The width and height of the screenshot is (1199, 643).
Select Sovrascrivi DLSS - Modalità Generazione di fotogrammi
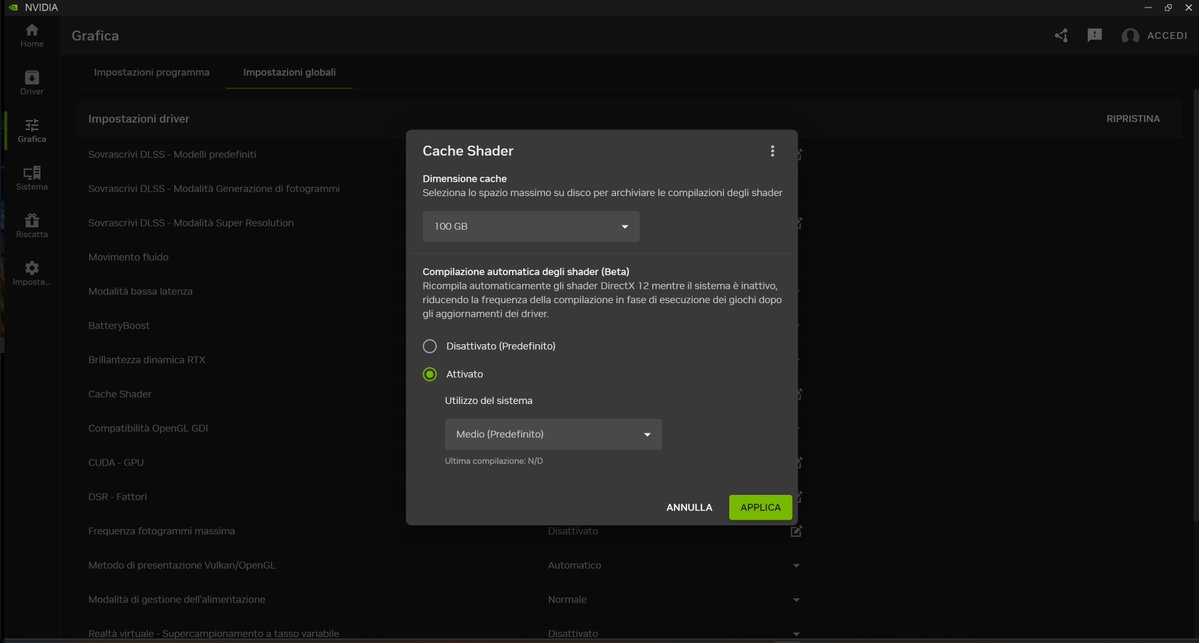coord(213,188)
